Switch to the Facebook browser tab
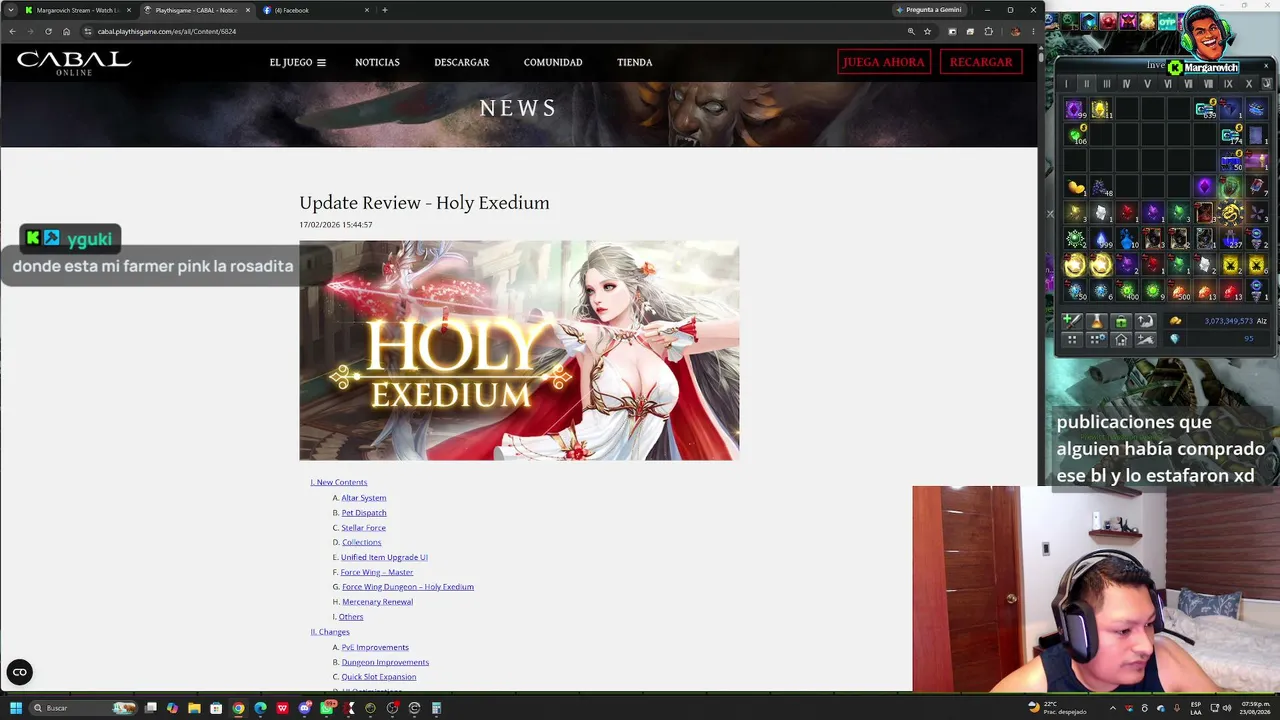This screenshot has width=1280, height=720. click(x=315, y=10)
